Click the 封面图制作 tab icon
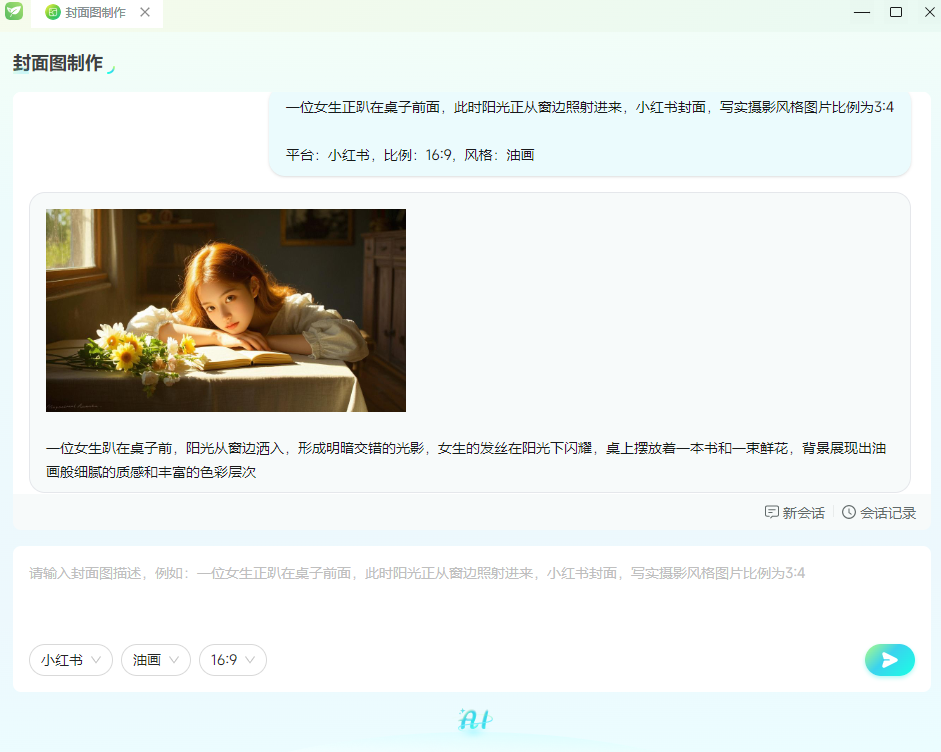The image size is (941, 752). coord(53,12)
